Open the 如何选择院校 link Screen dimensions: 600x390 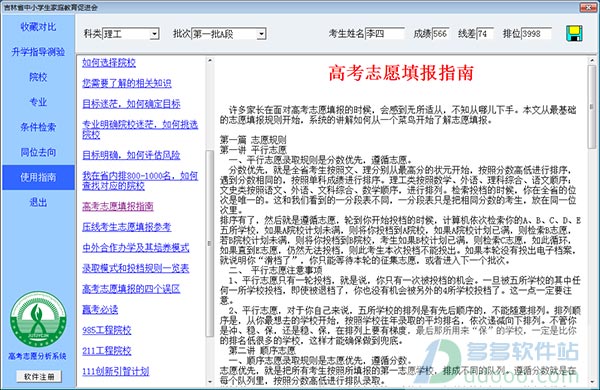pos(109,63)
